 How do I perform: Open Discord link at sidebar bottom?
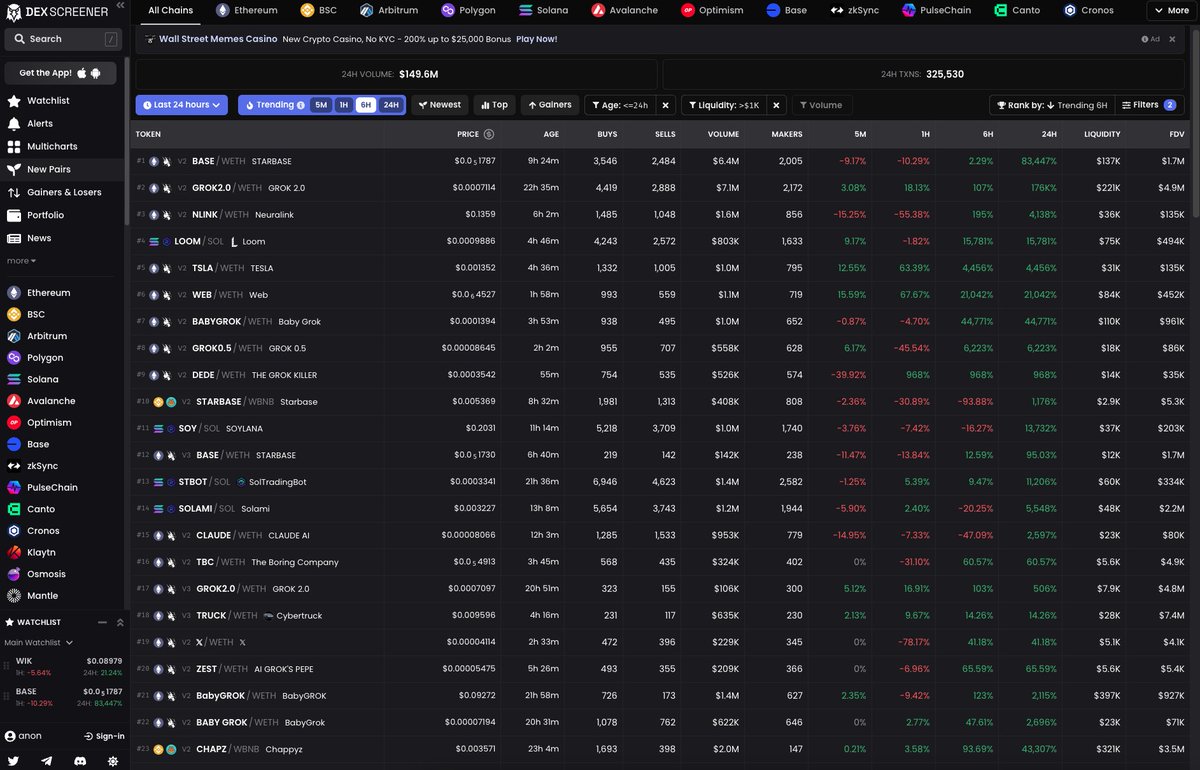[80, 761]
